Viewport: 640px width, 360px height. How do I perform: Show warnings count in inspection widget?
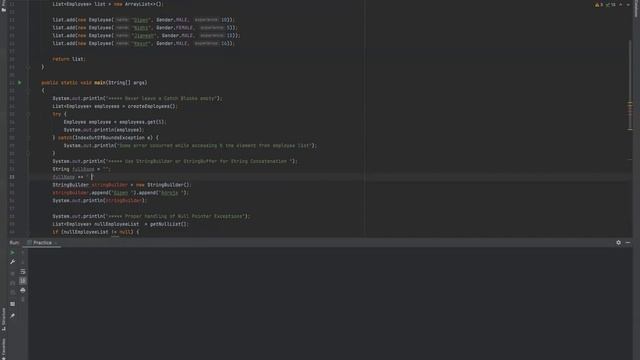click(599, 5)
